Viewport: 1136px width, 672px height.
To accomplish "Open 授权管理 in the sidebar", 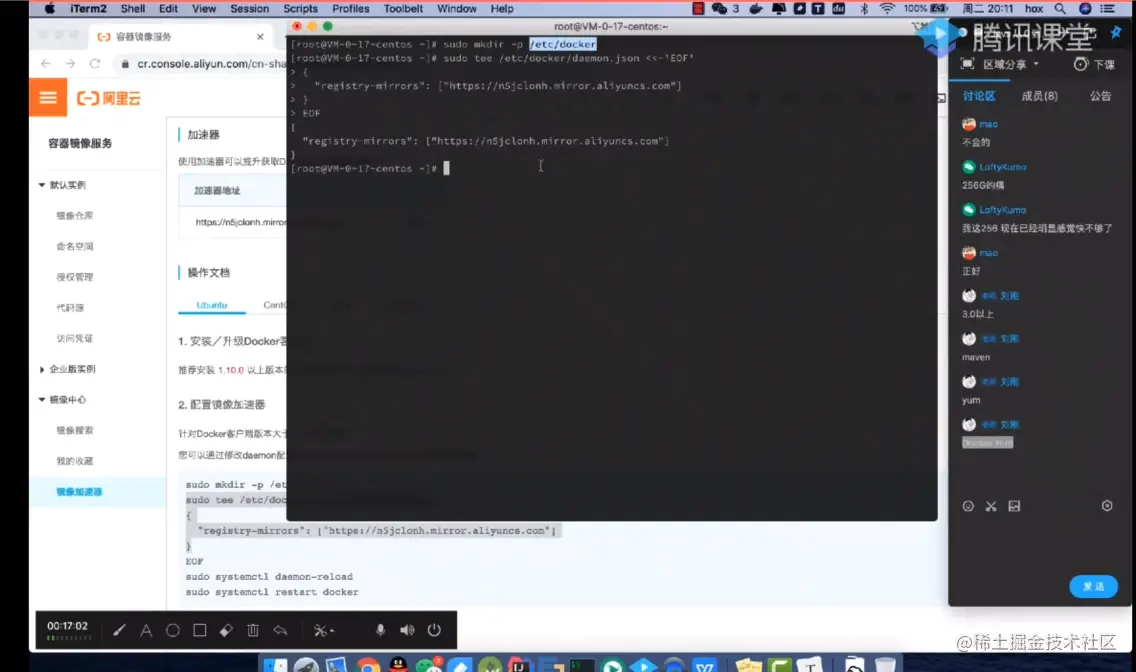I will tap(75, 277).
